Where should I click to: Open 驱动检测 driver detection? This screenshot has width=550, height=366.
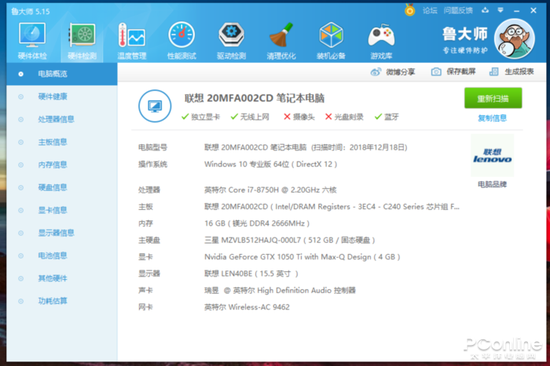click(x=231, y=40)
